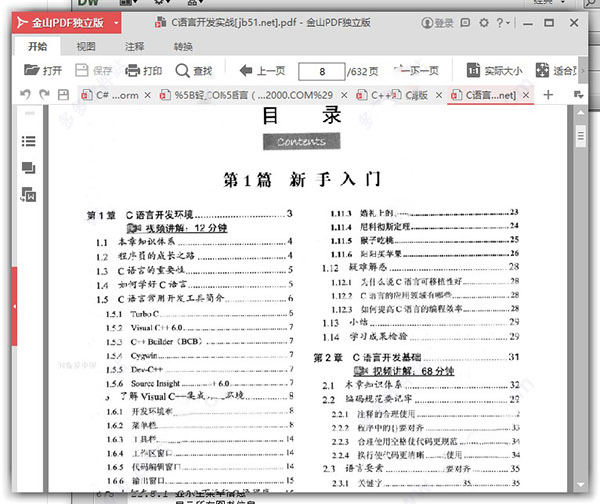Click the 1.5.1 Turbo C contents entry
The image size is (600, 504).
click(199, 314)
